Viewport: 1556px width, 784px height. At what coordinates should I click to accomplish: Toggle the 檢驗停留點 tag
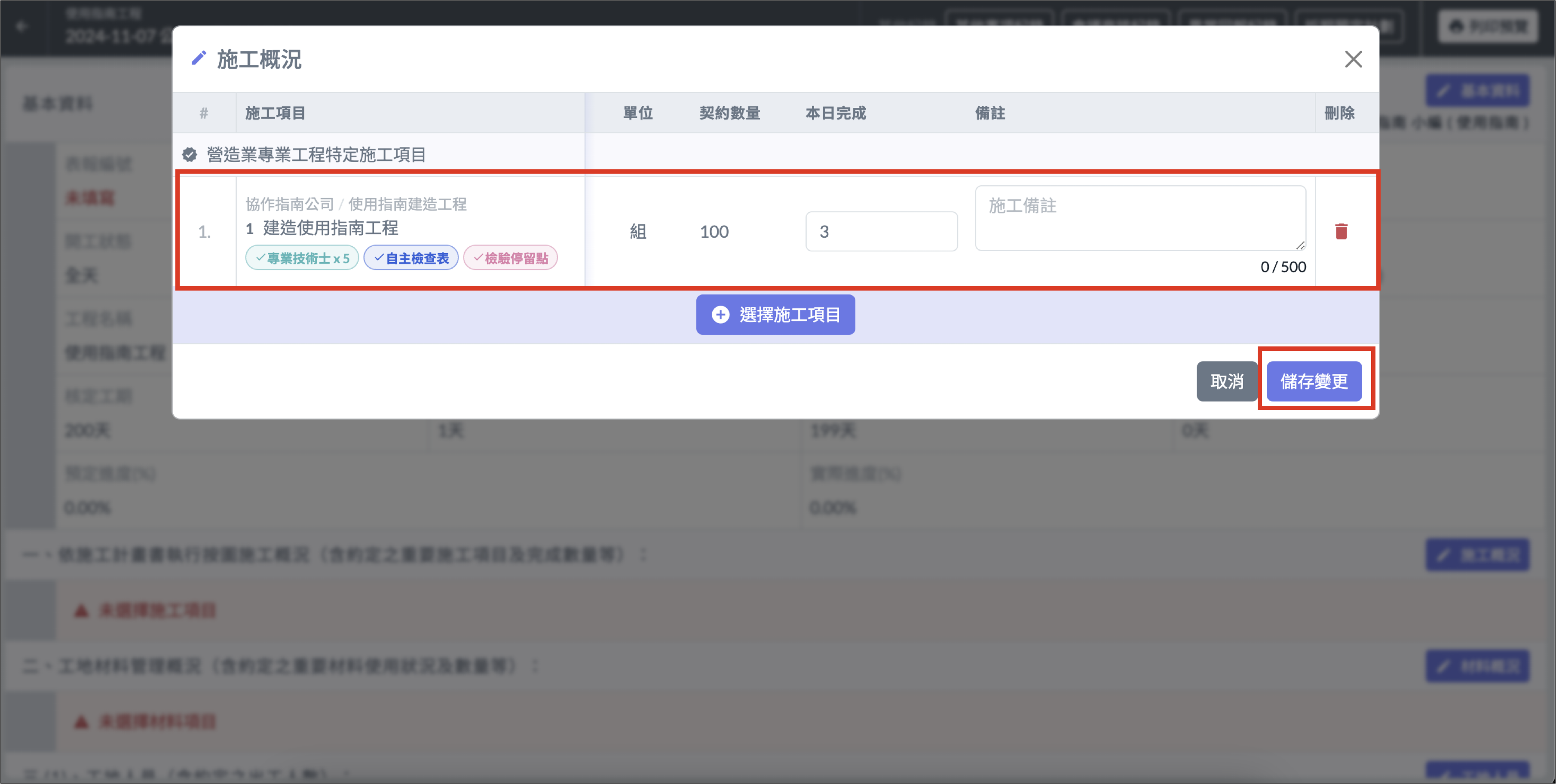tap(510, 258)
